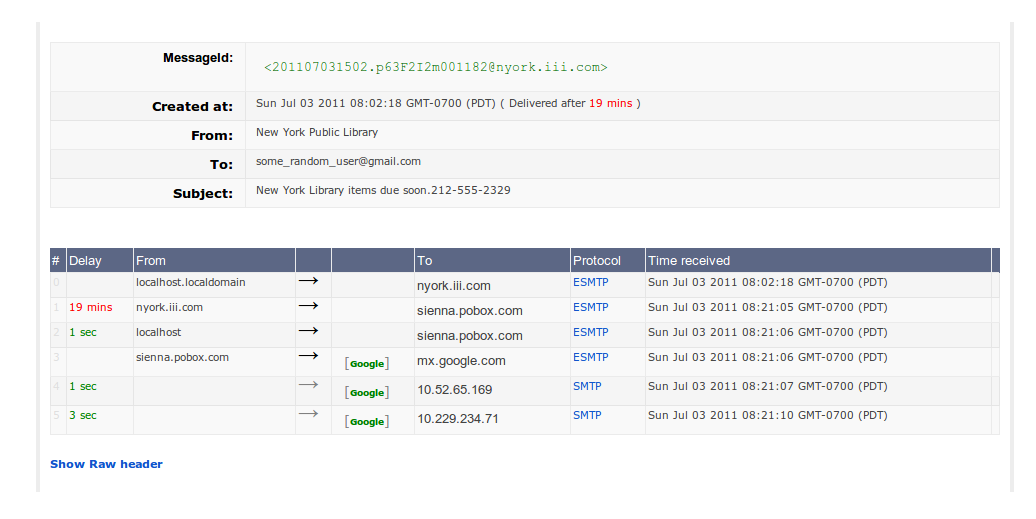Select the green MessageId text
The image size is (1036, 519).
[x=435, y=67]
